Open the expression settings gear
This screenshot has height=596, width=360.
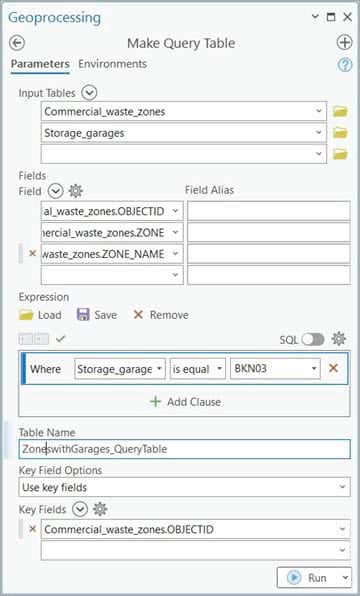(338, 338)
